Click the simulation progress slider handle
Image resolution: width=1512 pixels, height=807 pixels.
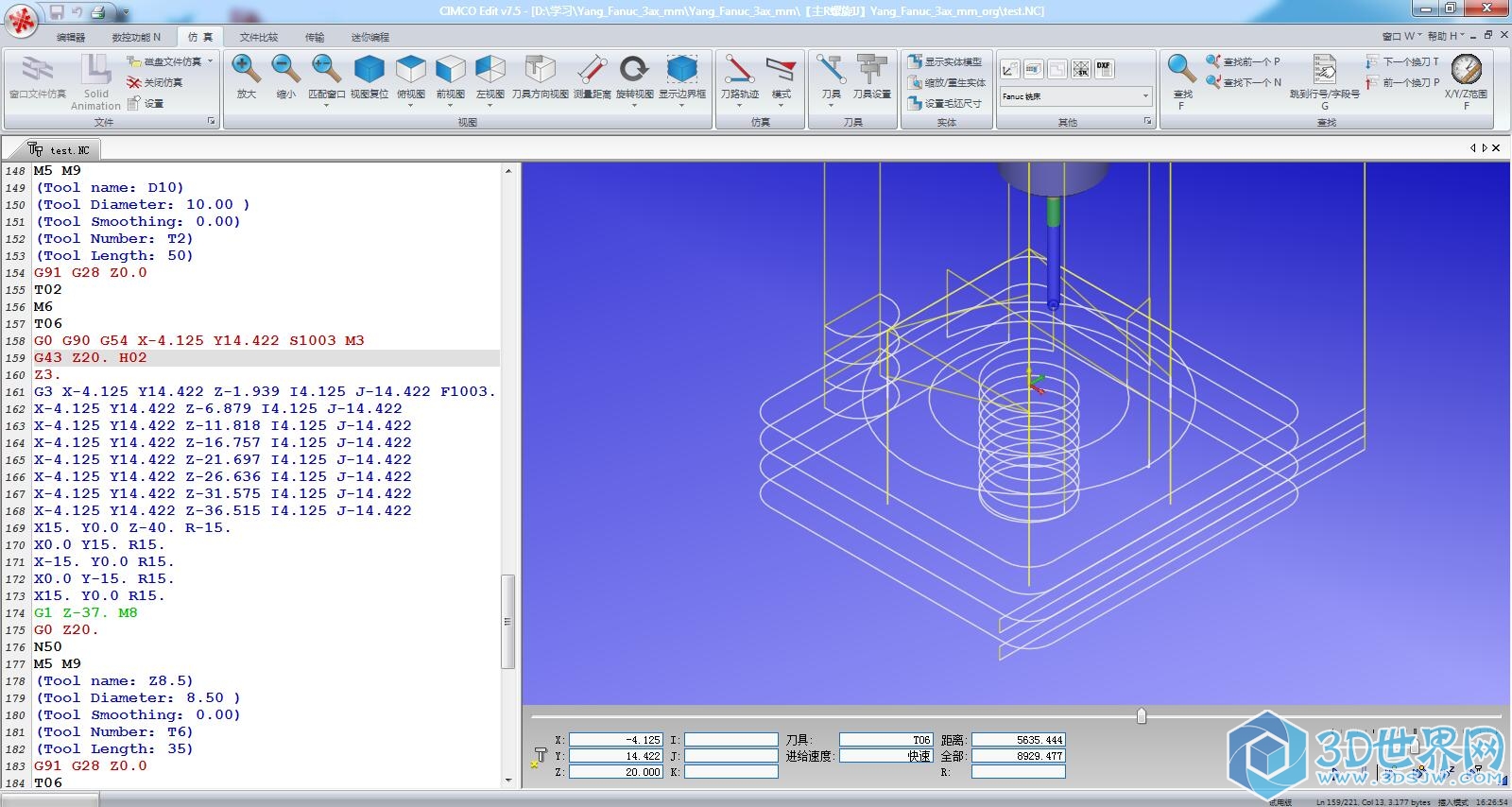pos(1142,716)
